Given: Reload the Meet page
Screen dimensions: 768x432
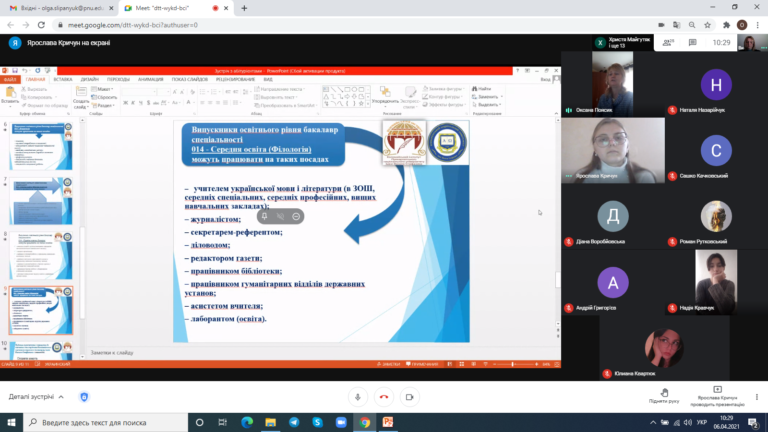Looking at the screenshot, I should 41,25.
